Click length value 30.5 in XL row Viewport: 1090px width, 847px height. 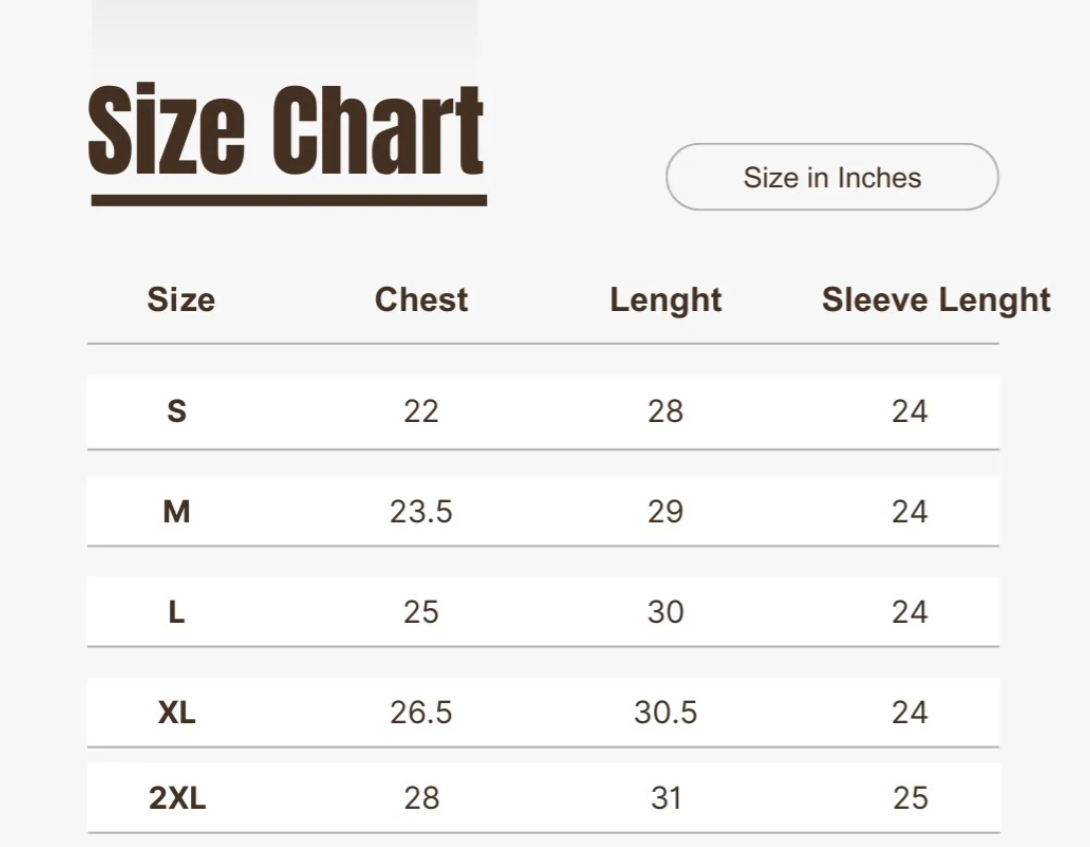(x=665, y=713)
